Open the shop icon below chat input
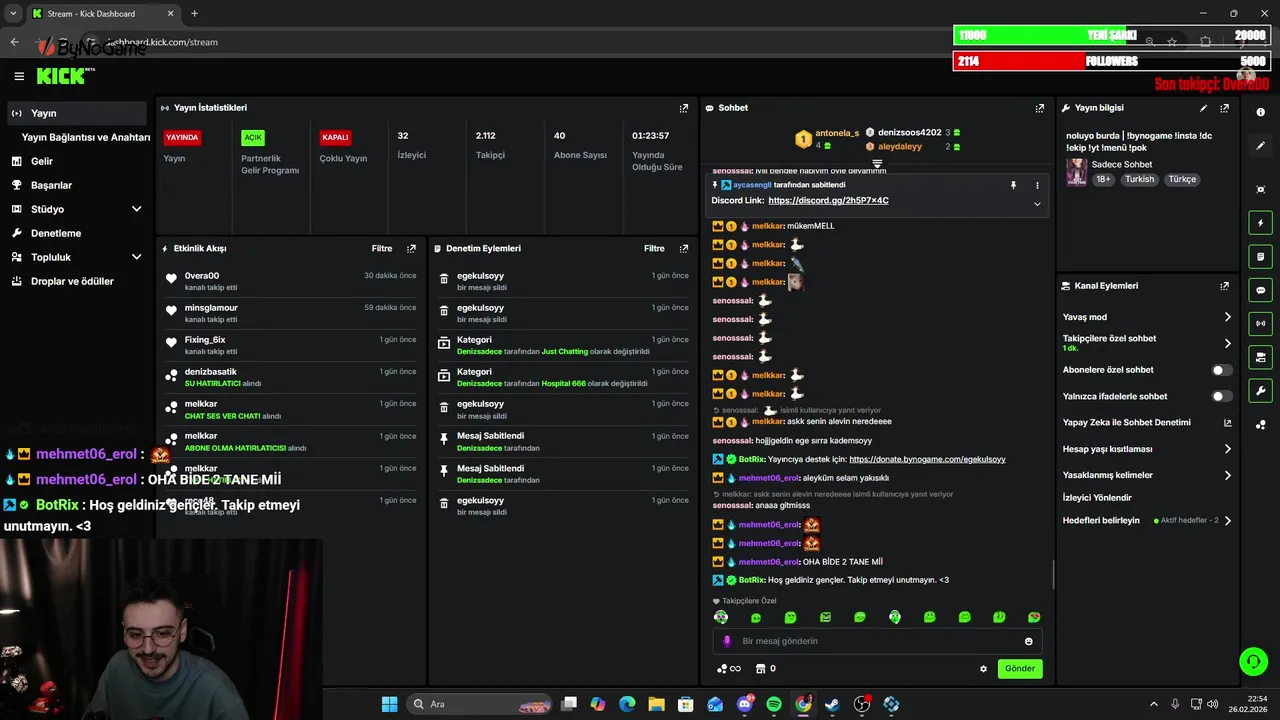The width and height of the screenshot is (1280, 720). (x=760, y=669)
